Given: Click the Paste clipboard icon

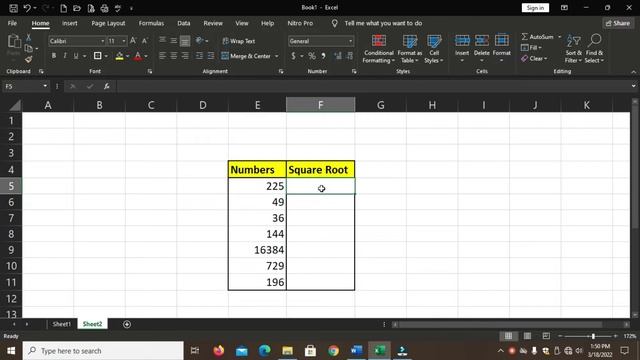Looking at the screenshot, I should point(14,42).
